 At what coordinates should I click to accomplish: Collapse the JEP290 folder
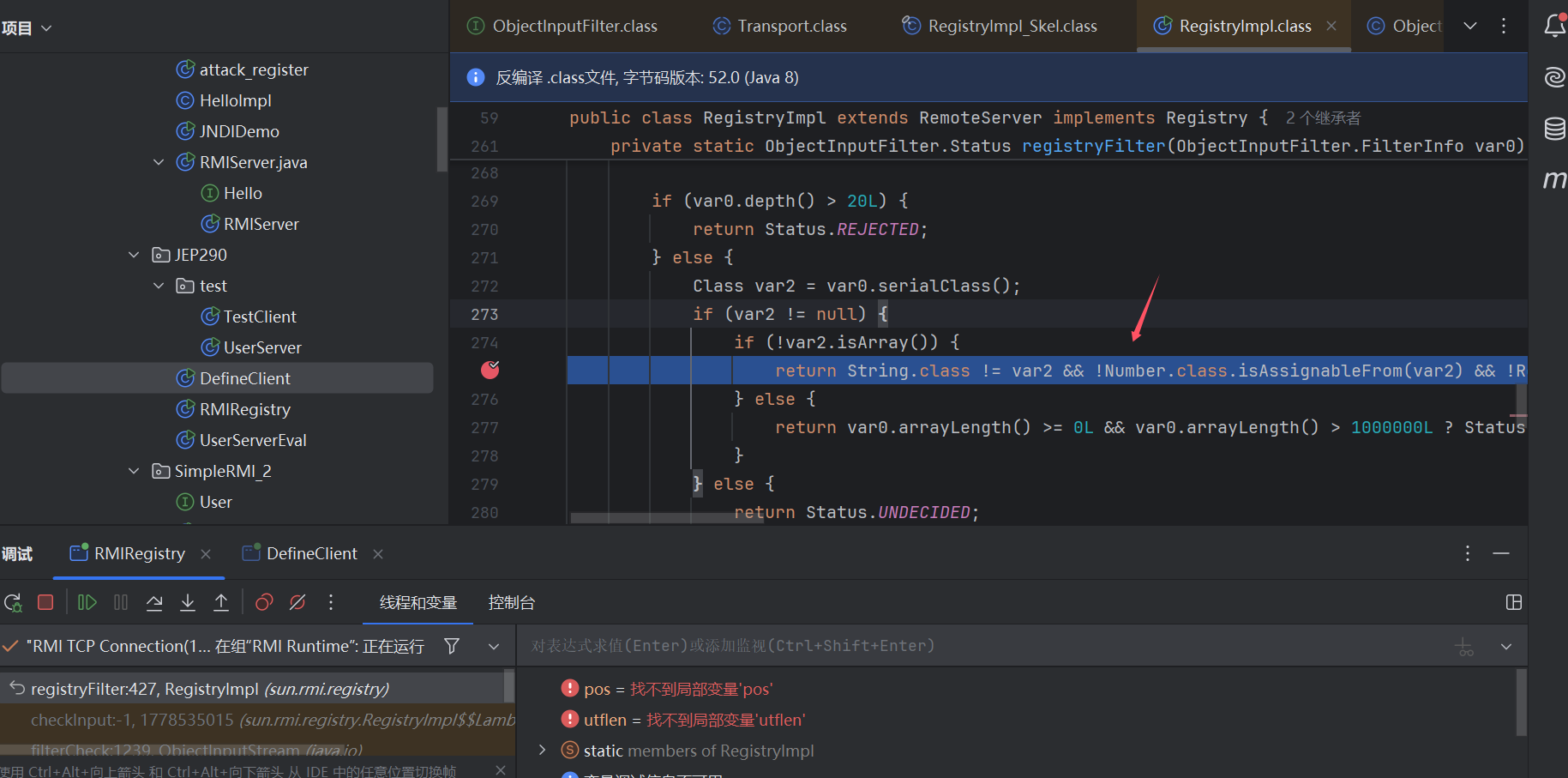pyautogui.click(x=134, y=255)
